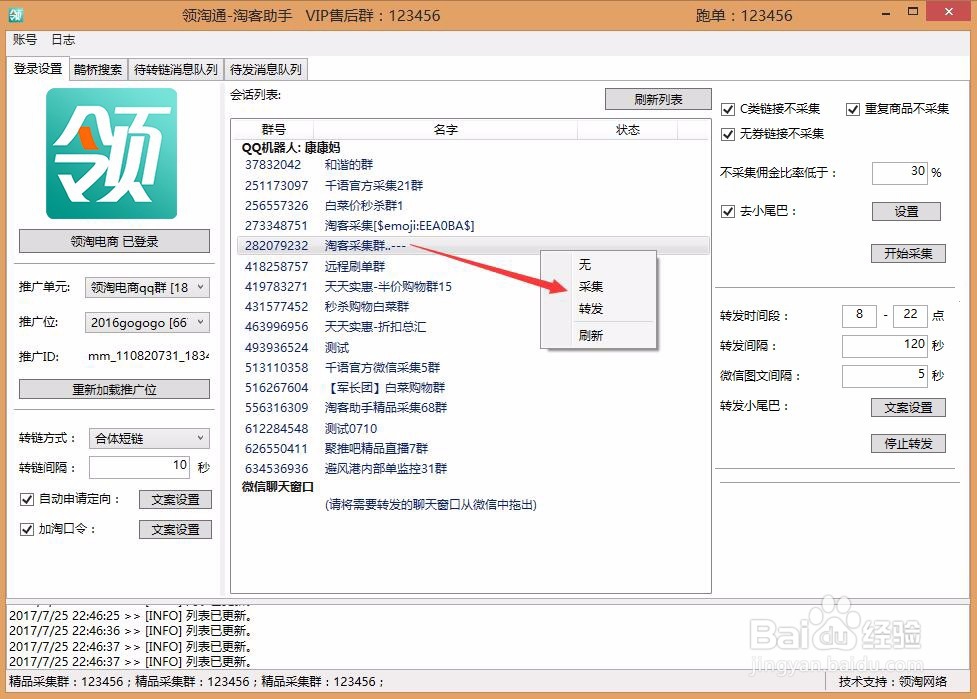The width and height of the screenshot is (977, 699).
Task: Click the 停止转发 button
Action: [907, 443]
